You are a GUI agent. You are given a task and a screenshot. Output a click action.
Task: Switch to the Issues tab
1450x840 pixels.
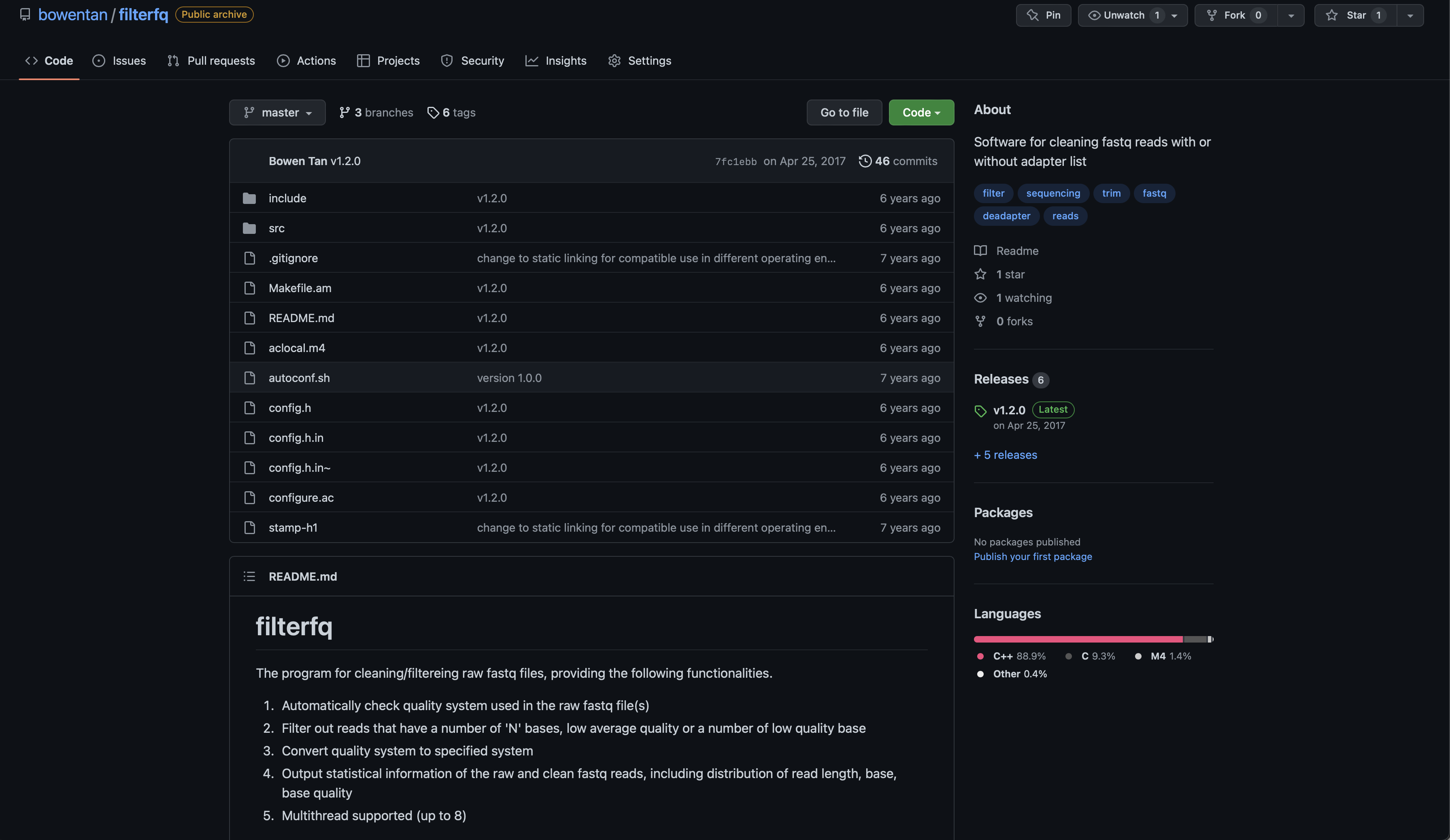(119, 61)
